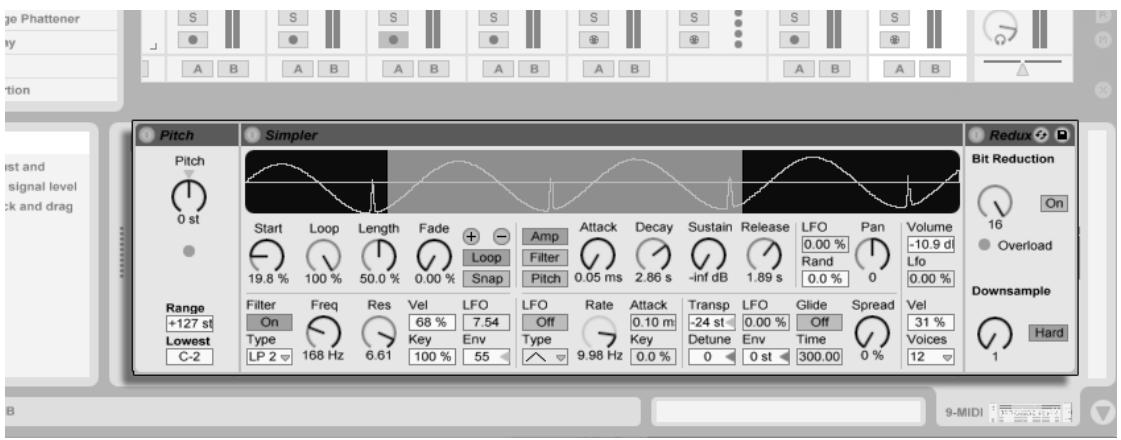
Task: Toggle the Simpler Snap button
Action: [485, 278]
